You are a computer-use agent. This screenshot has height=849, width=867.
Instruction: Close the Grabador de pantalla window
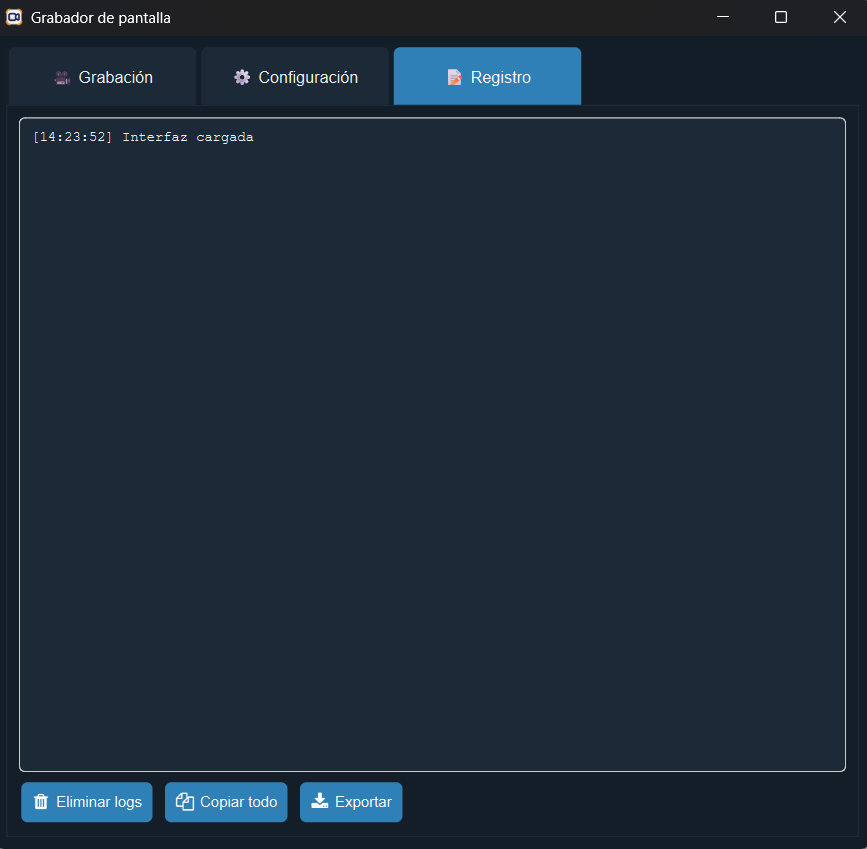(839, 17)
